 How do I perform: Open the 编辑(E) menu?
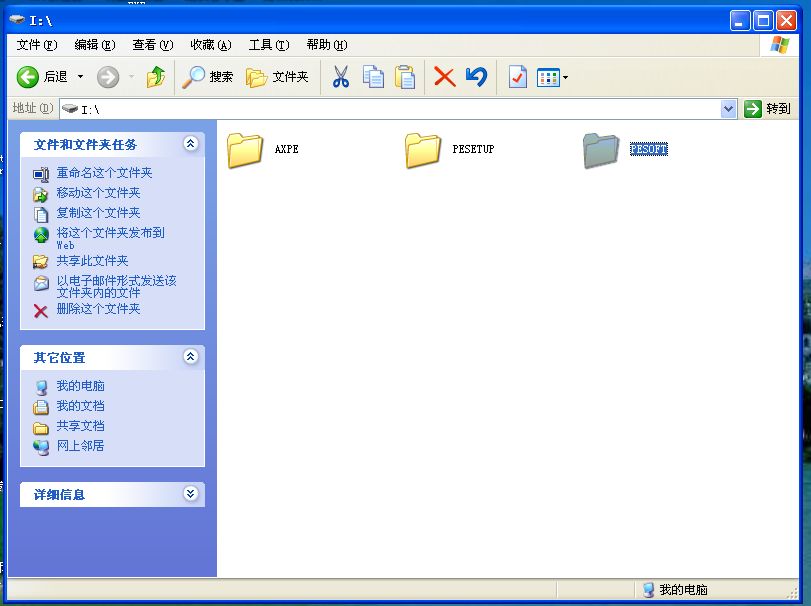coord(95,45)
